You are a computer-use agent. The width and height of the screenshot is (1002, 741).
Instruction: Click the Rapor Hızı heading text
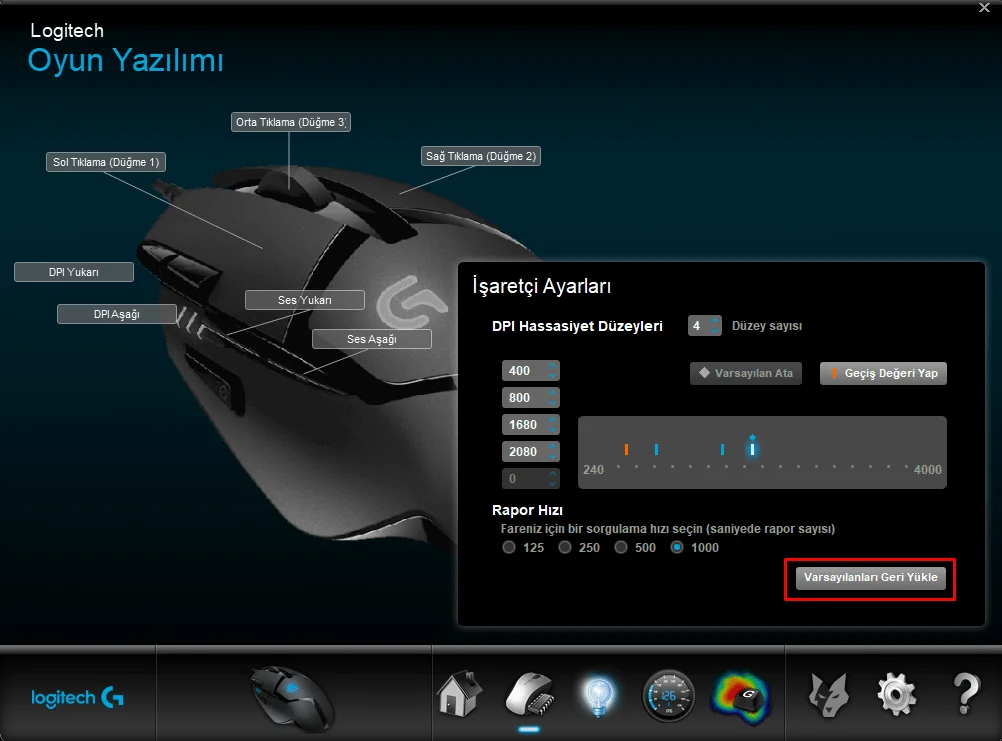point(527,510)
